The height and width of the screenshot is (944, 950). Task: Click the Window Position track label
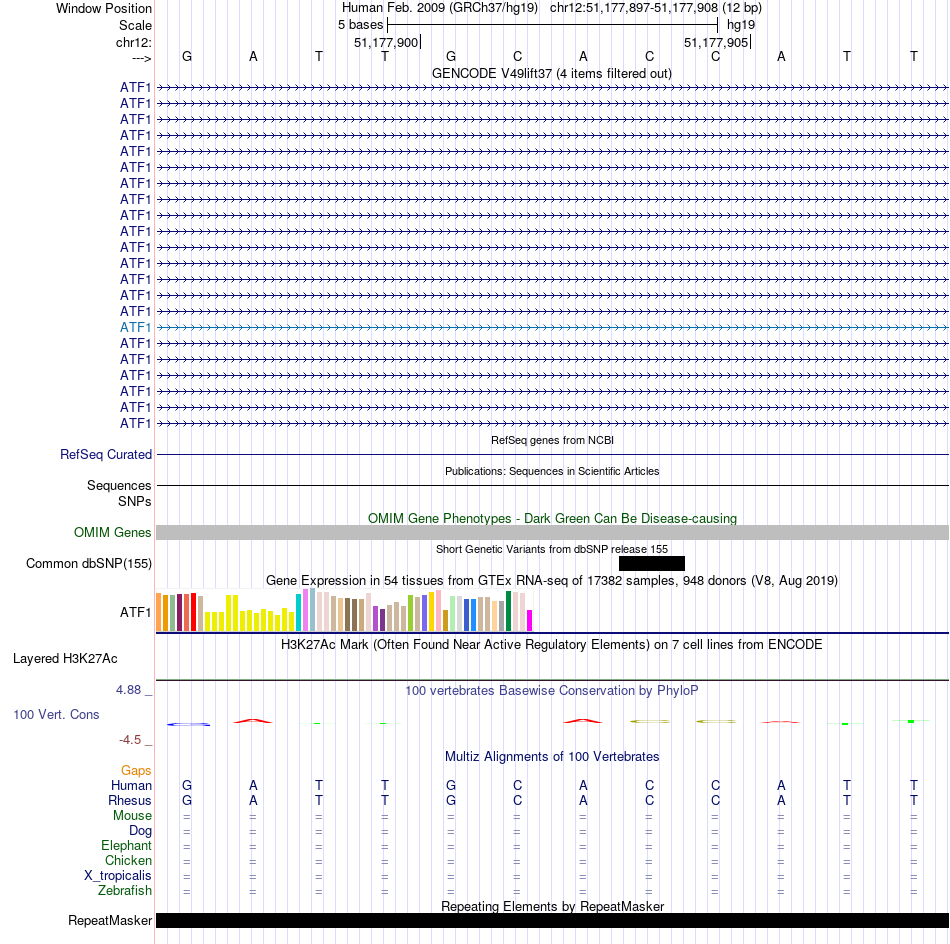click(x=104, y=8)
